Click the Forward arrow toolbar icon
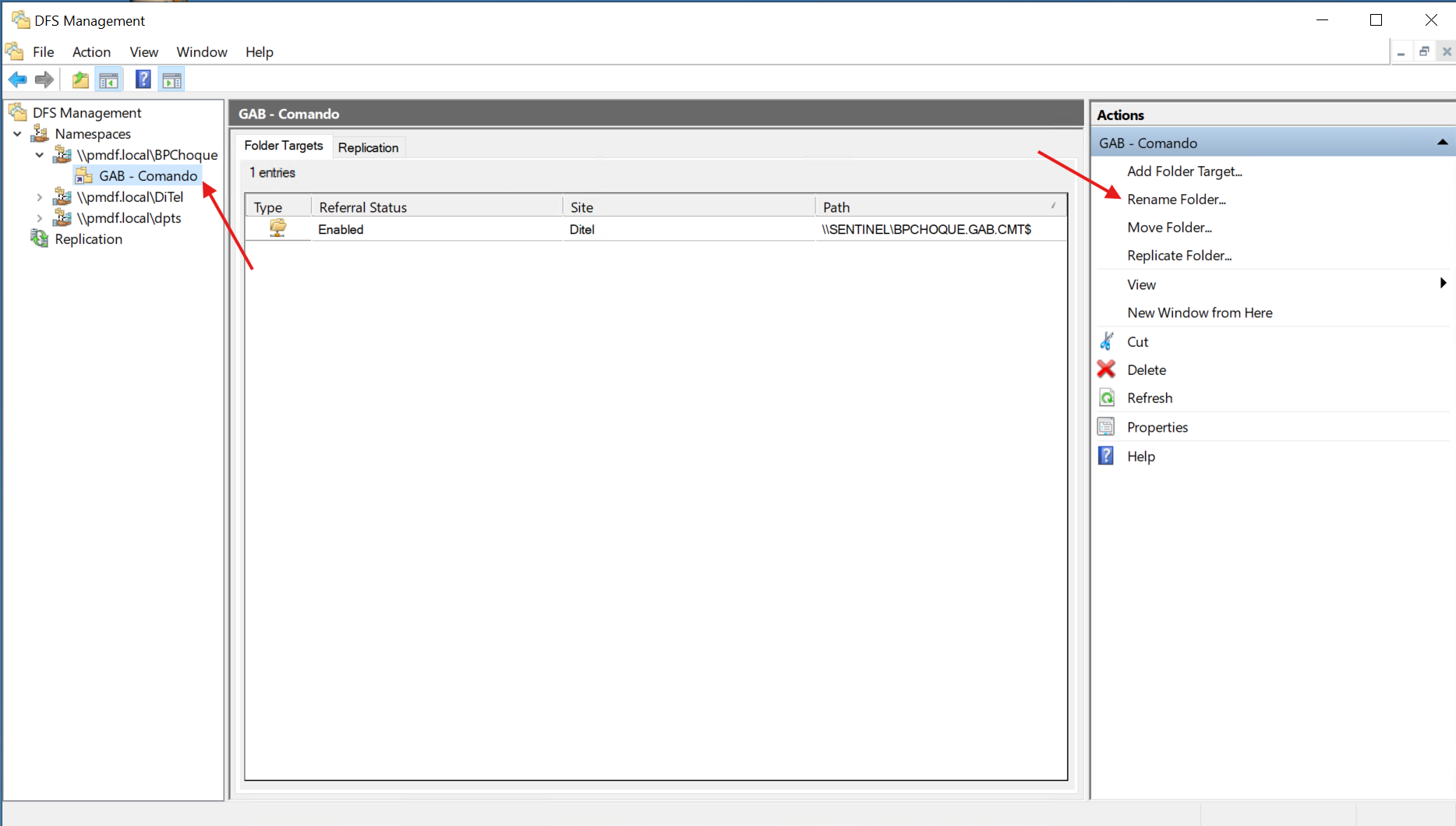 (44, 79)
